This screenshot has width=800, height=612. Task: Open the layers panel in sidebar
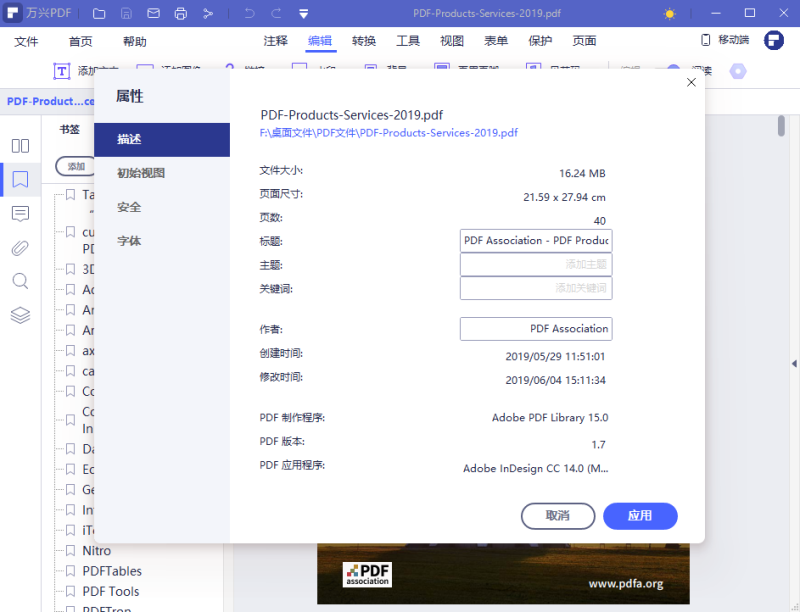(20, 315)
